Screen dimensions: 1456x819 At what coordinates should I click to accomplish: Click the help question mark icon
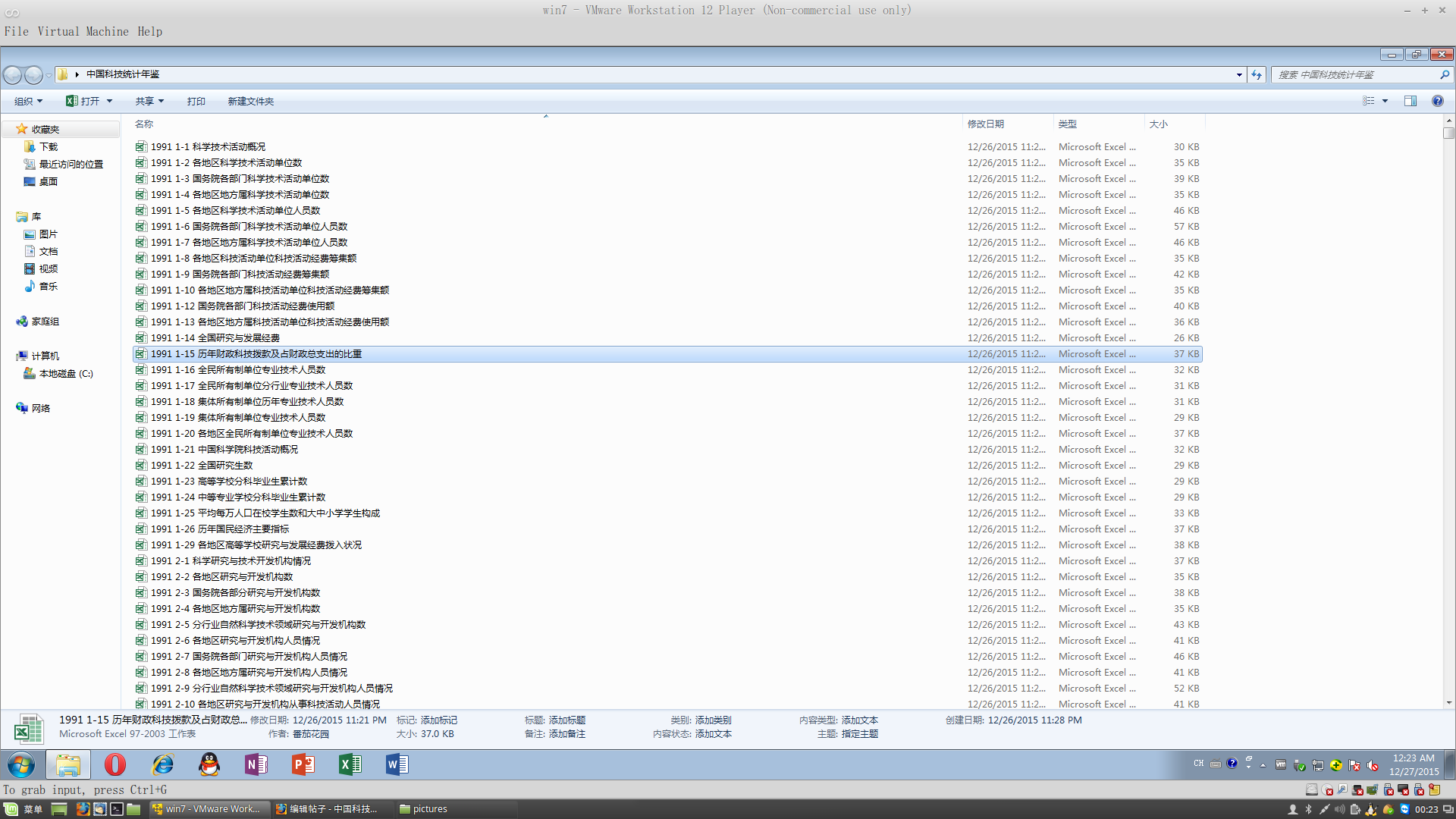tap(1437, 101)
